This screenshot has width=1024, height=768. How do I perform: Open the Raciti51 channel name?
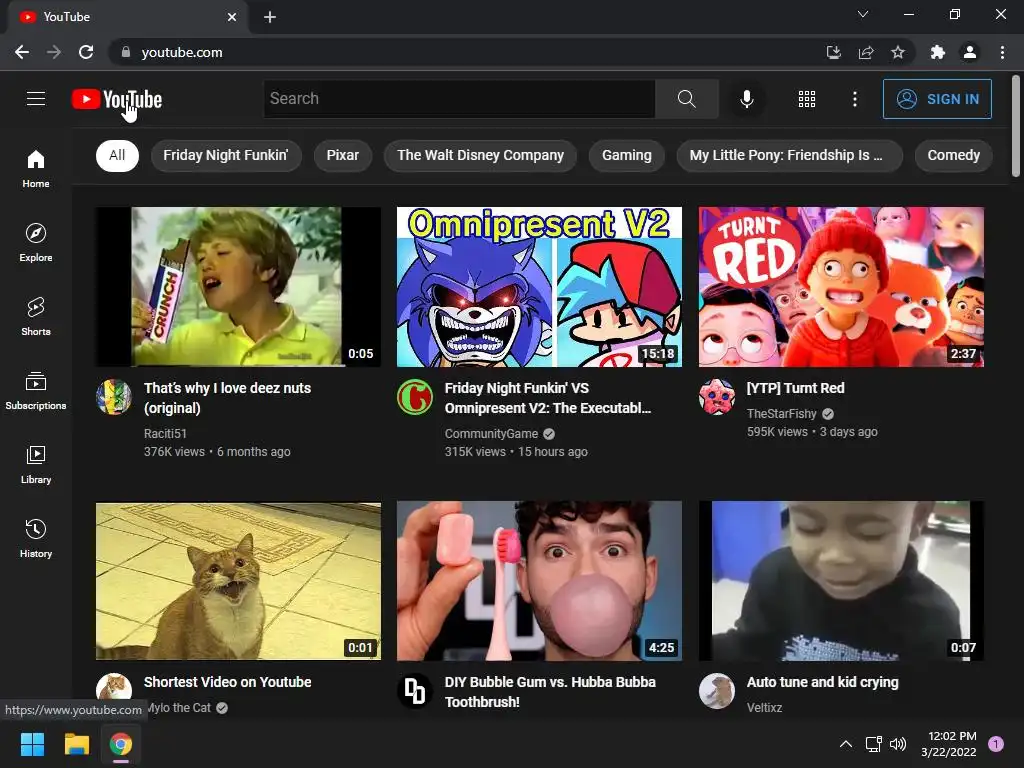[165, 434]
